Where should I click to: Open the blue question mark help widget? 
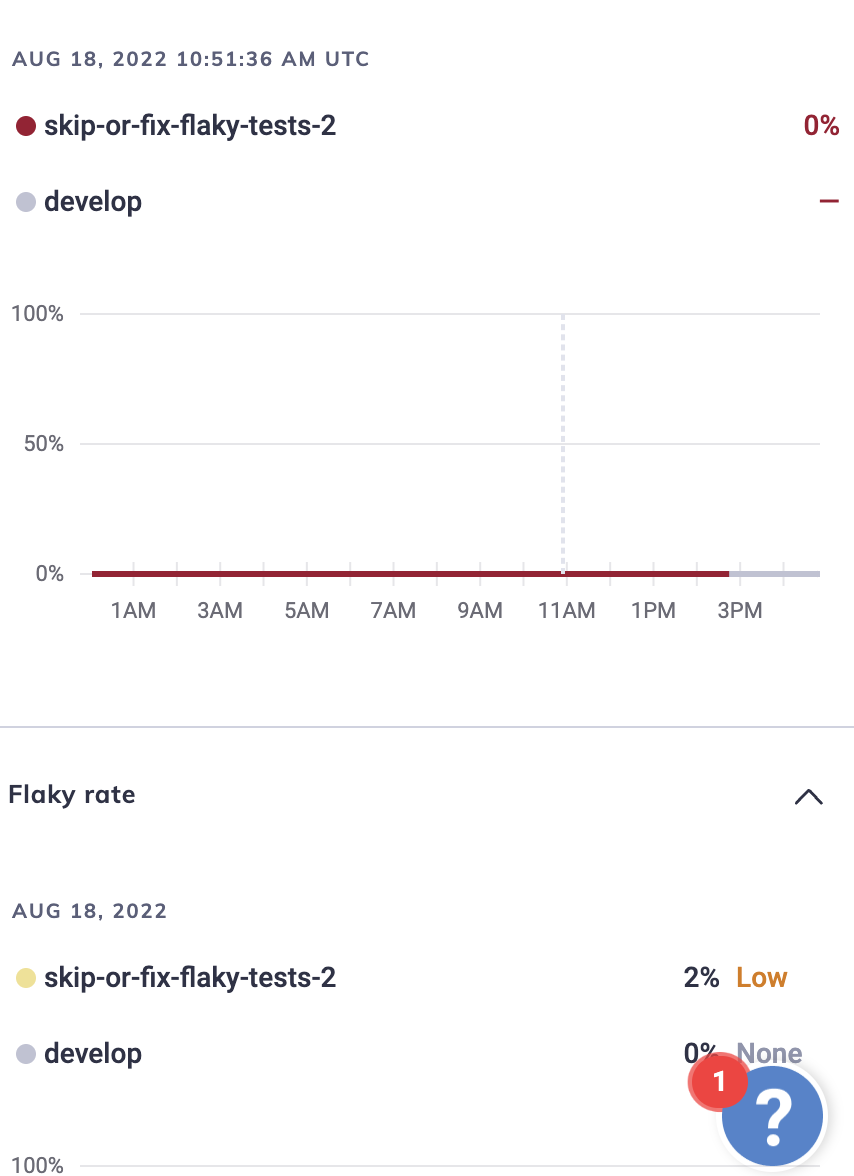click(x=772, y=1115)
